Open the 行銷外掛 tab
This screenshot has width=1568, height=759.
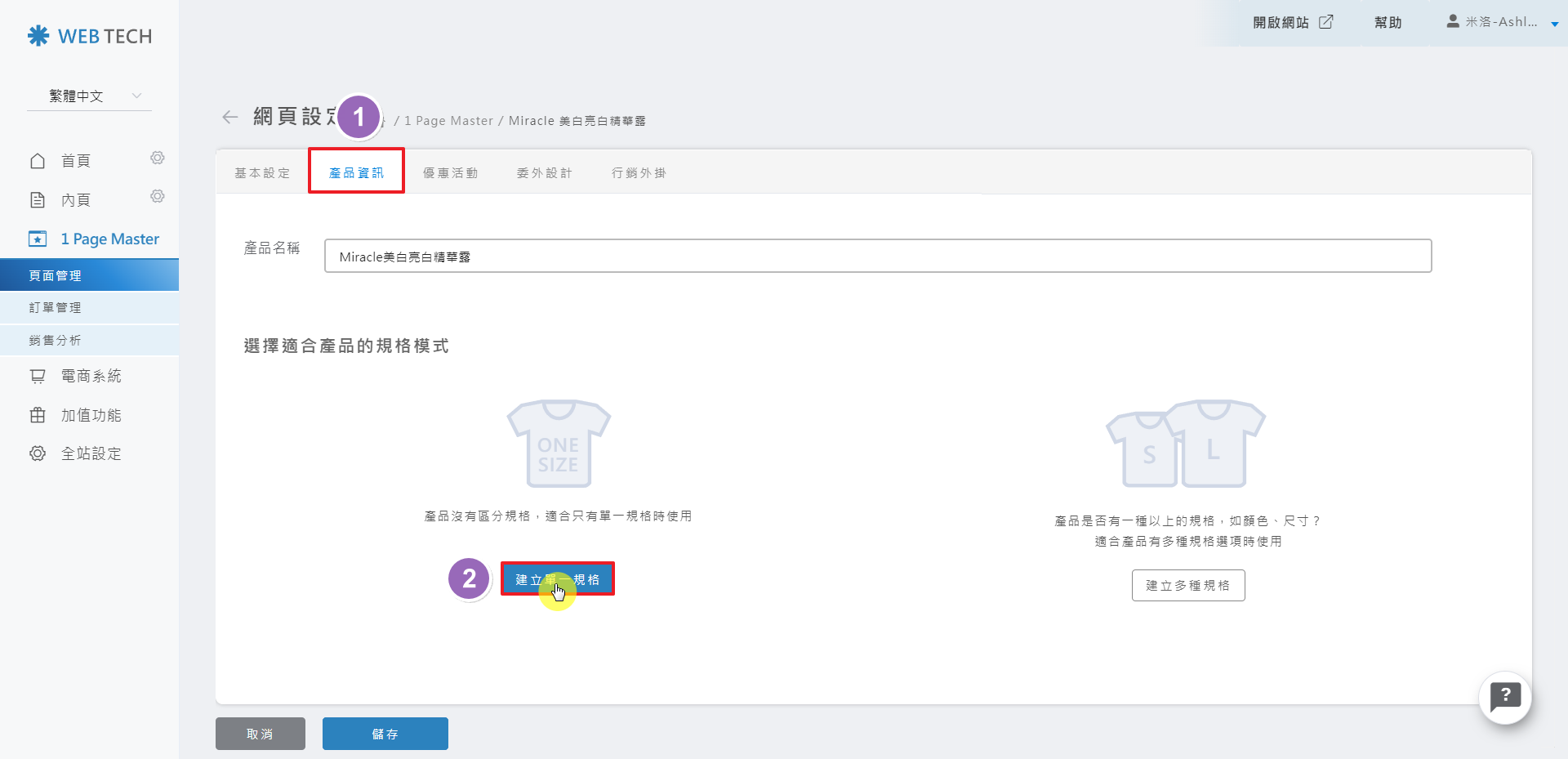pos(639,173)
